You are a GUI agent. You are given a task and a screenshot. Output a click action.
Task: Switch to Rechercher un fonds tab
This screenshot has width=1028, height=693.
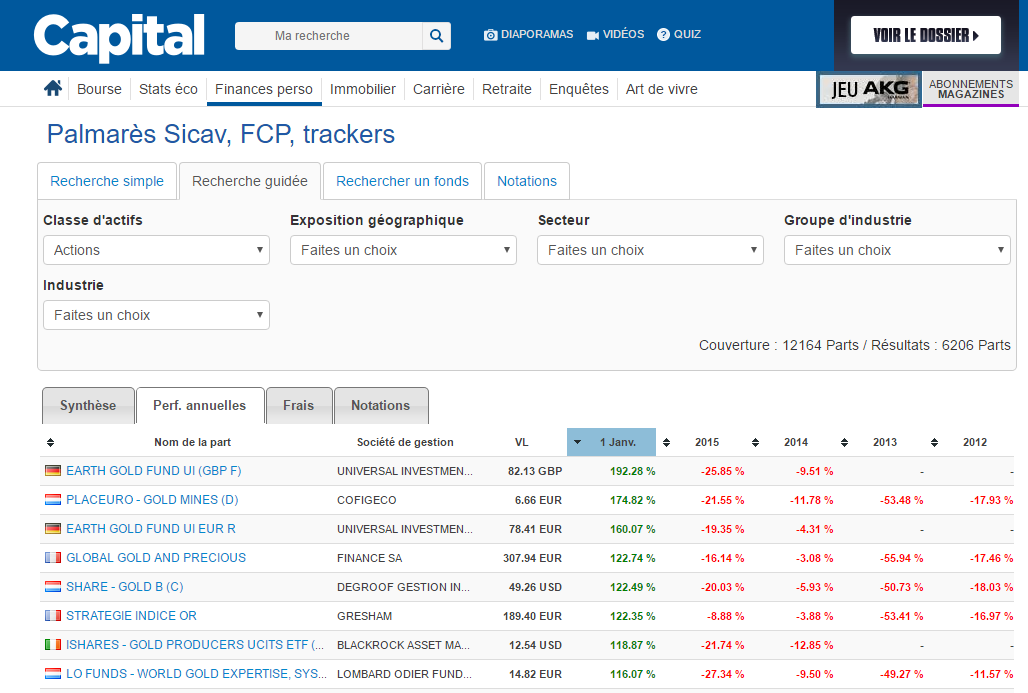coord(403,181)
